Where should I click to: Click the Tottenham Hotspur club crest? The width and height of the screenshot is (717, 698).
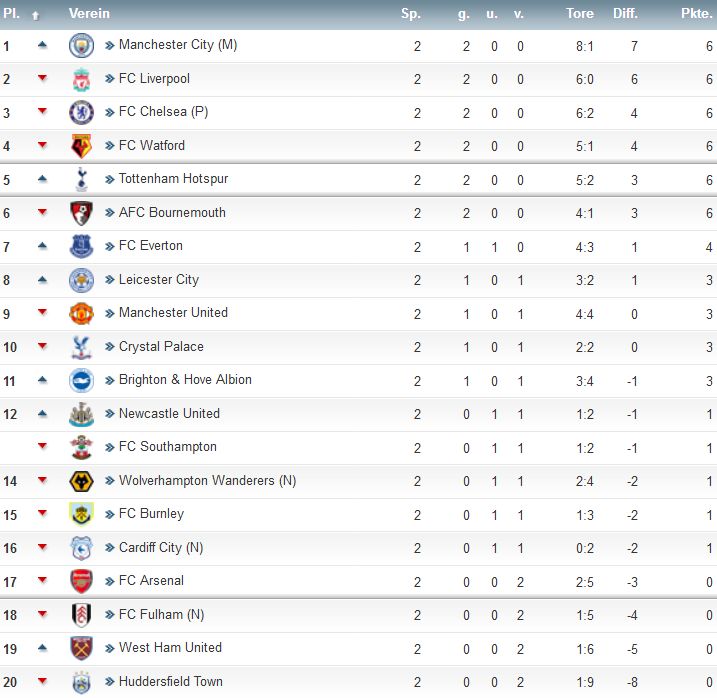click(81, 179)
